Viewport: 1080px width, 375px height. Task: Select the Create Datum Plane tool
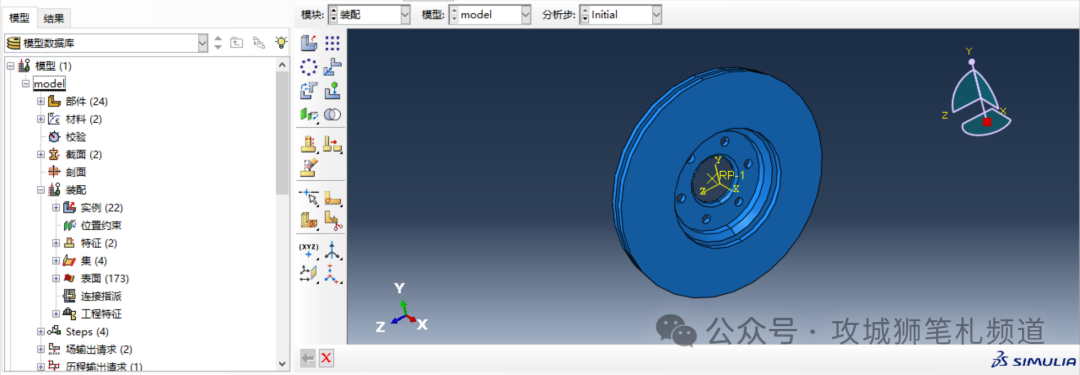pyautogui.click(x=309, y=274)
